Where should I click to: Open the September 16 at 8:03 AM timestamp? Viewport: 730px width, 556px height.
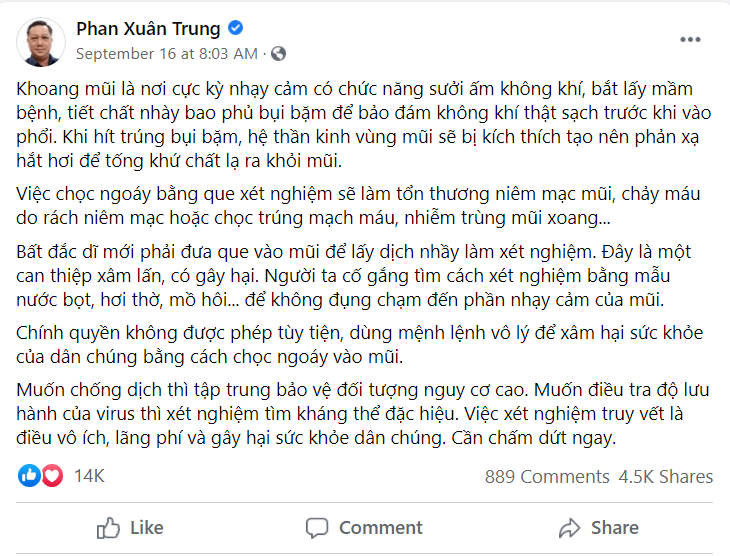pyautogui.click(x=166, y=53)
